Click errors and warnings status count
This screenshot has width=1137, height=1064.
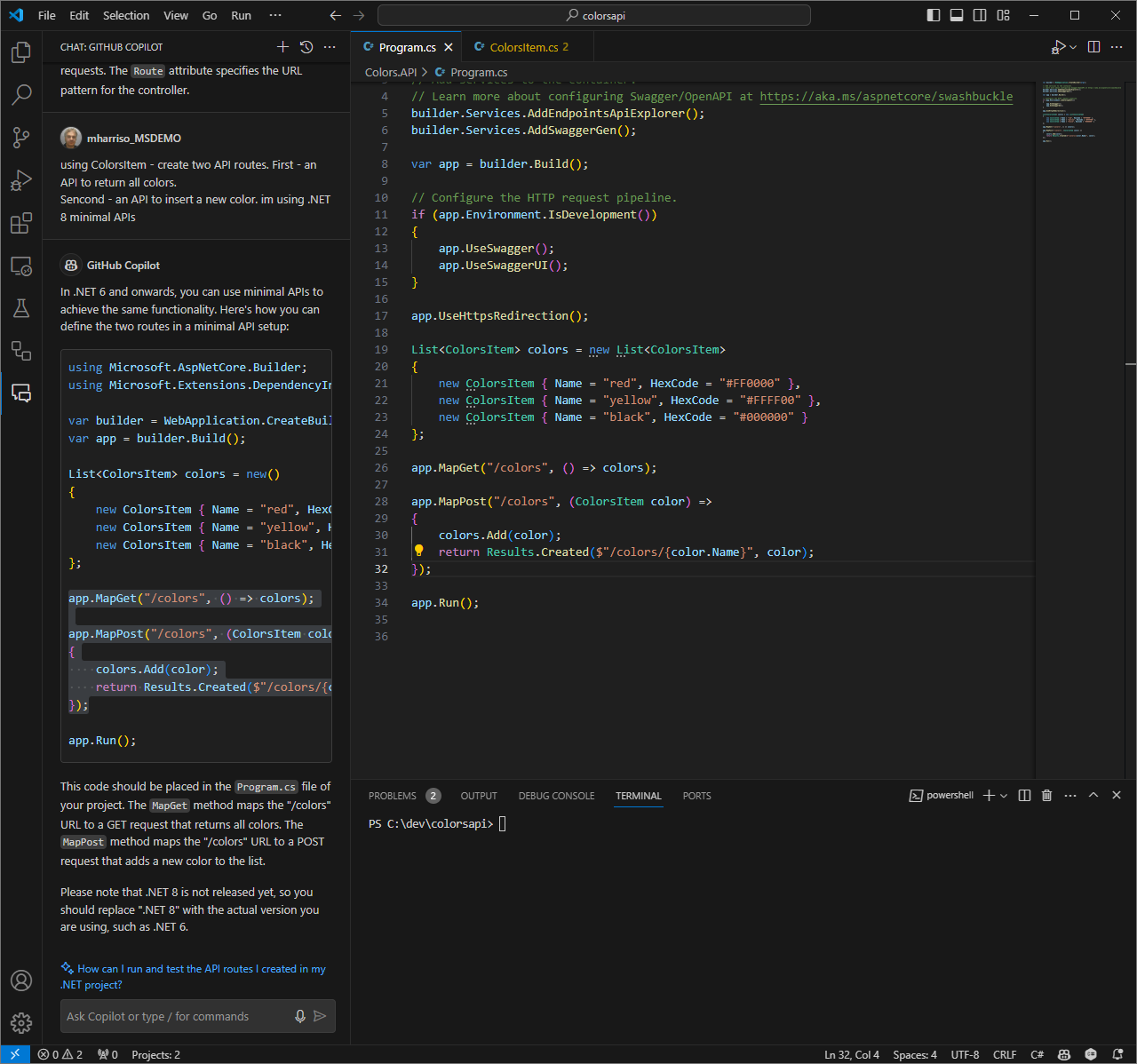60,1054
